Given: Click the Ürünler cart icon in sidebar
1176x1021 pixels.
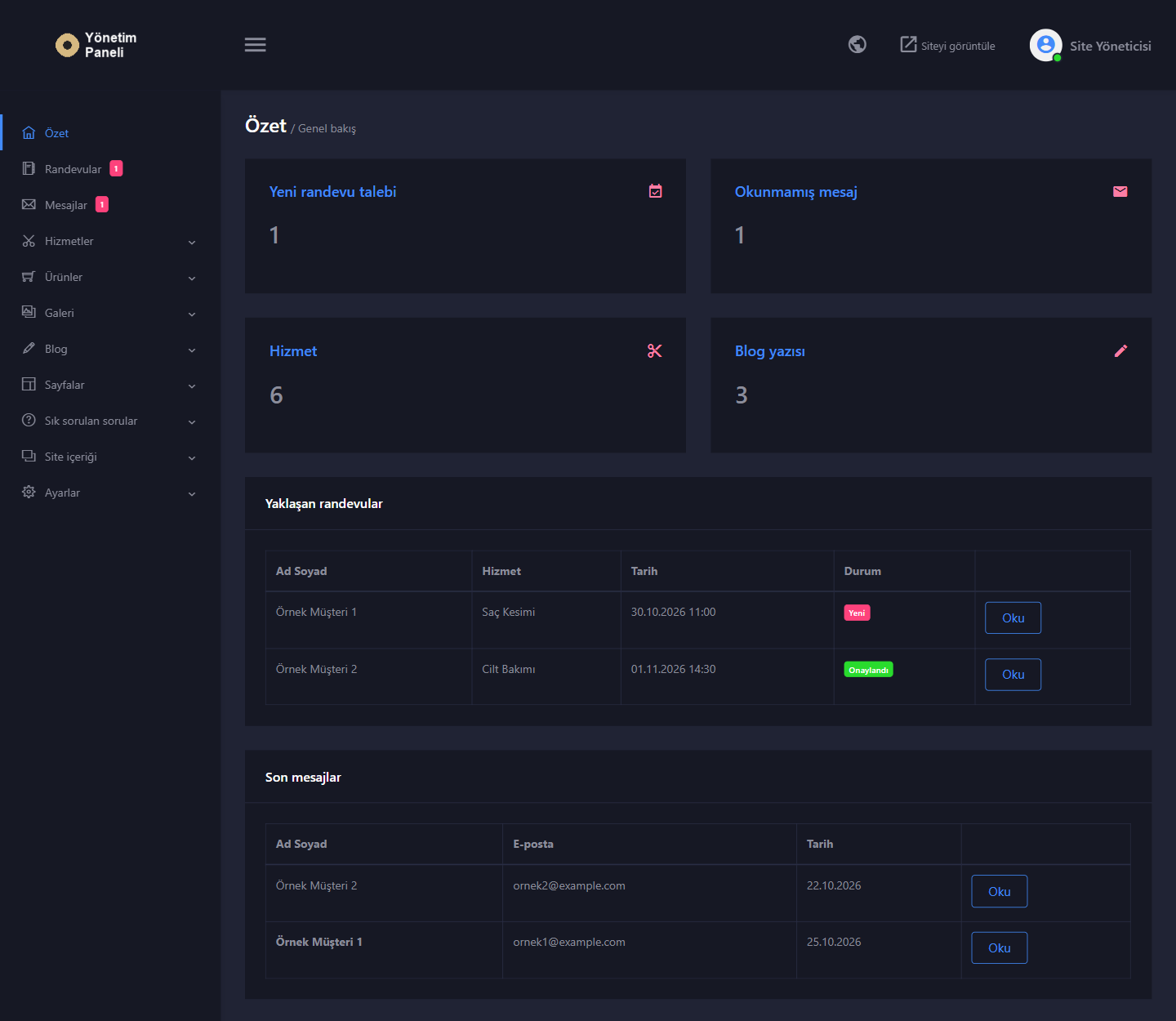Looking at the screenshot, I should click(29, 276).
